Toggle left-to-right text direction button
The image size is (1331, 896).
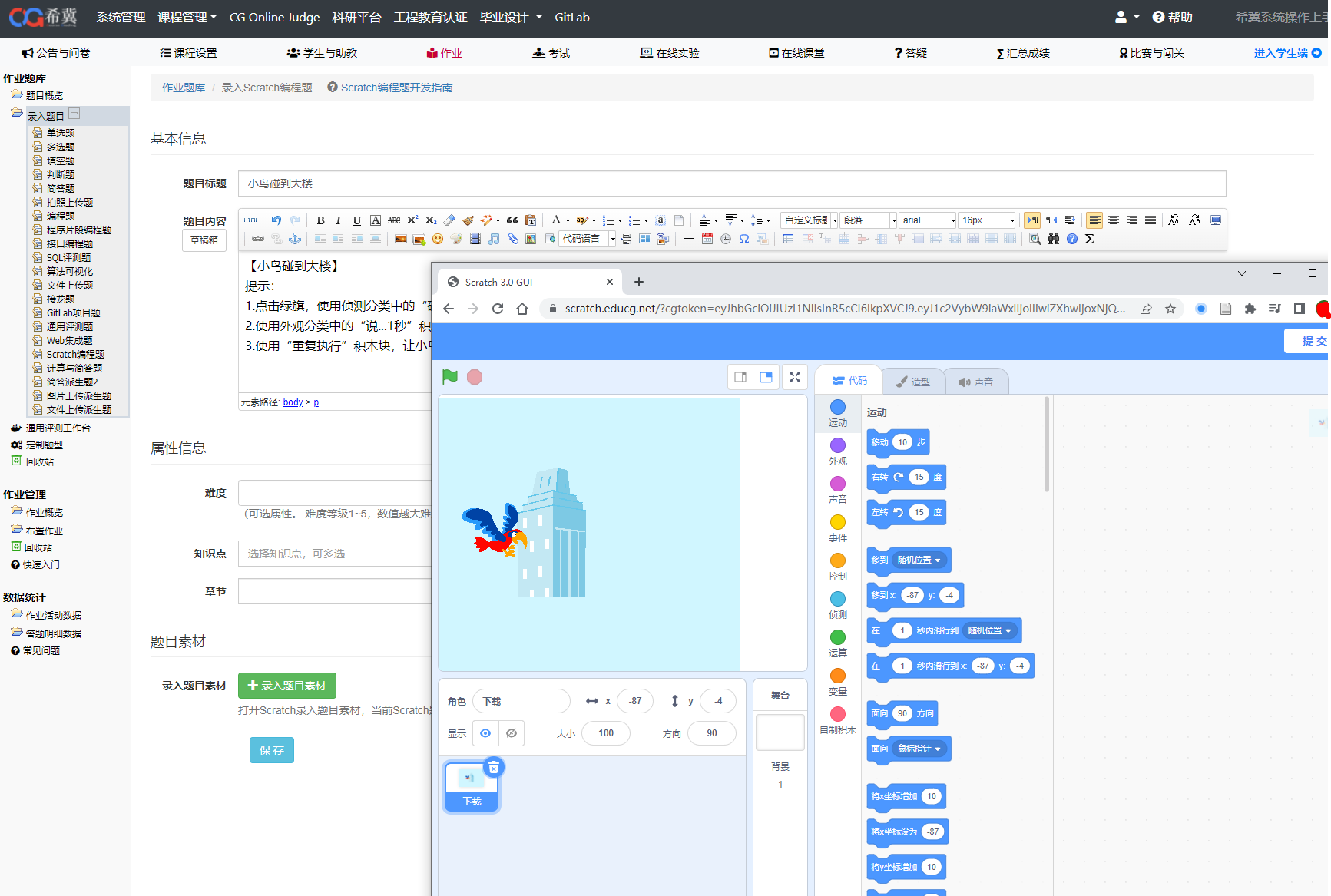coord(1032,220)
